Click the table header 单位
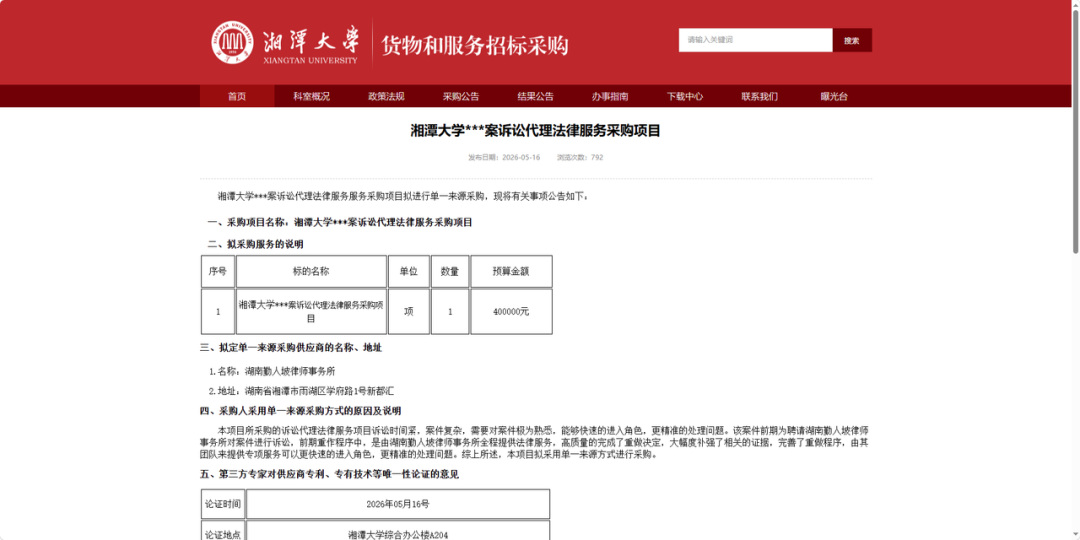1080x540 pixels. click(409, 271)
